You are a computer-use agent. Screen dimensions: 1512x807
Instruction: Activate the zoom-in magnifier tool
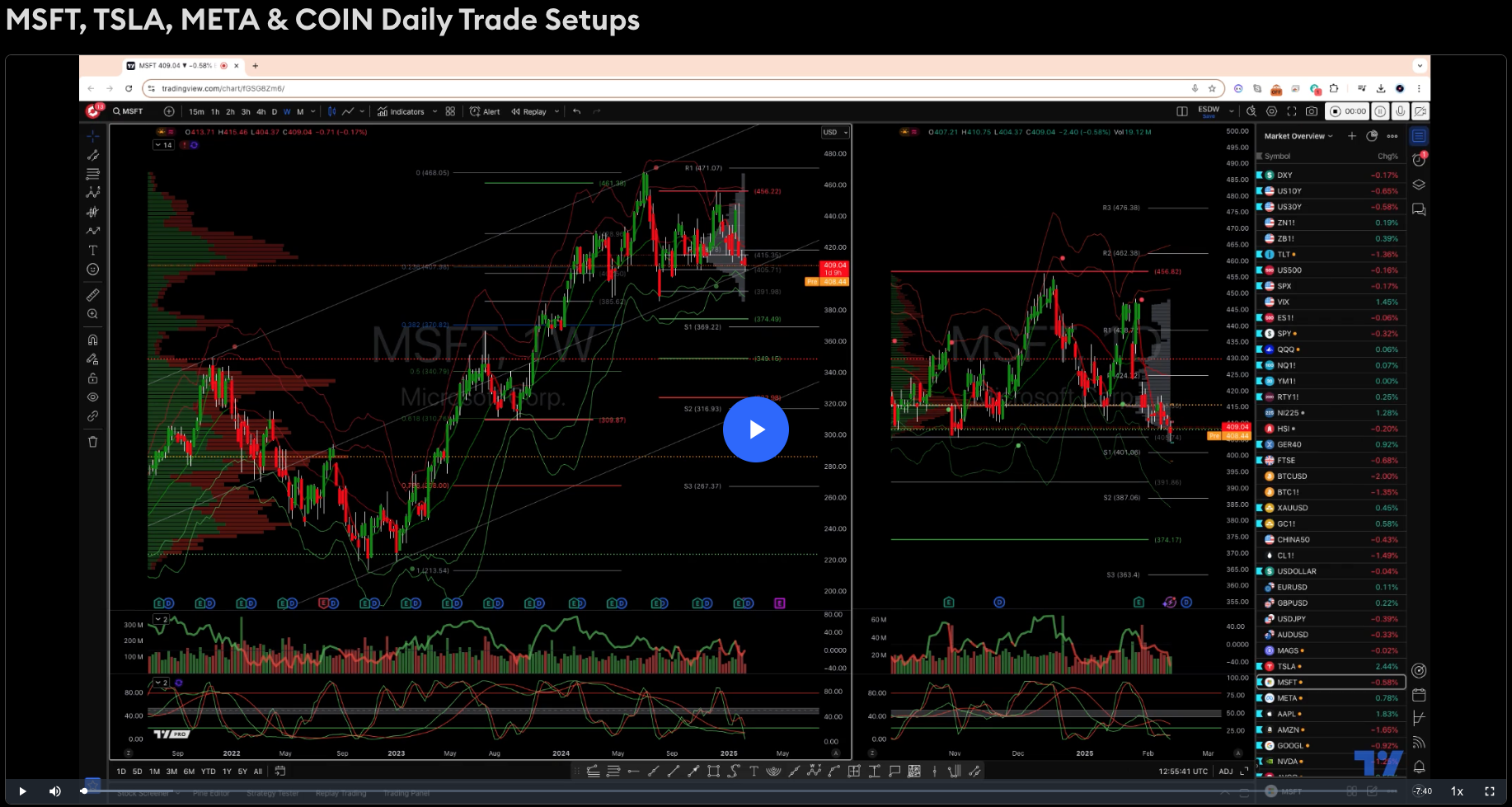tap(92, 314)
